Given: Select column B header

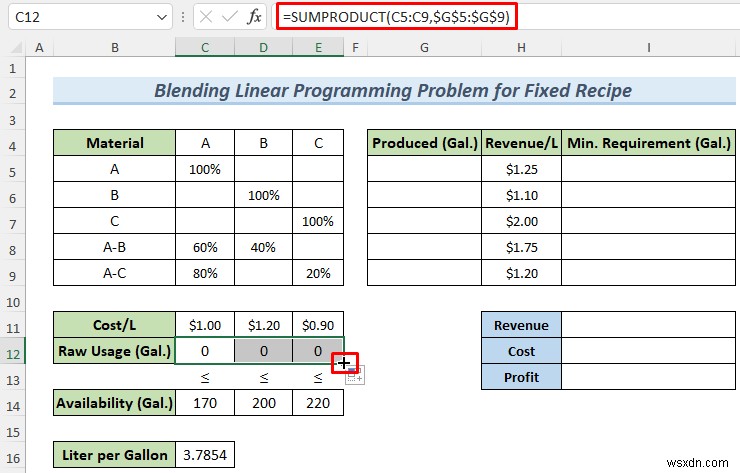Looking at the screenshot, I should [115, 48].
